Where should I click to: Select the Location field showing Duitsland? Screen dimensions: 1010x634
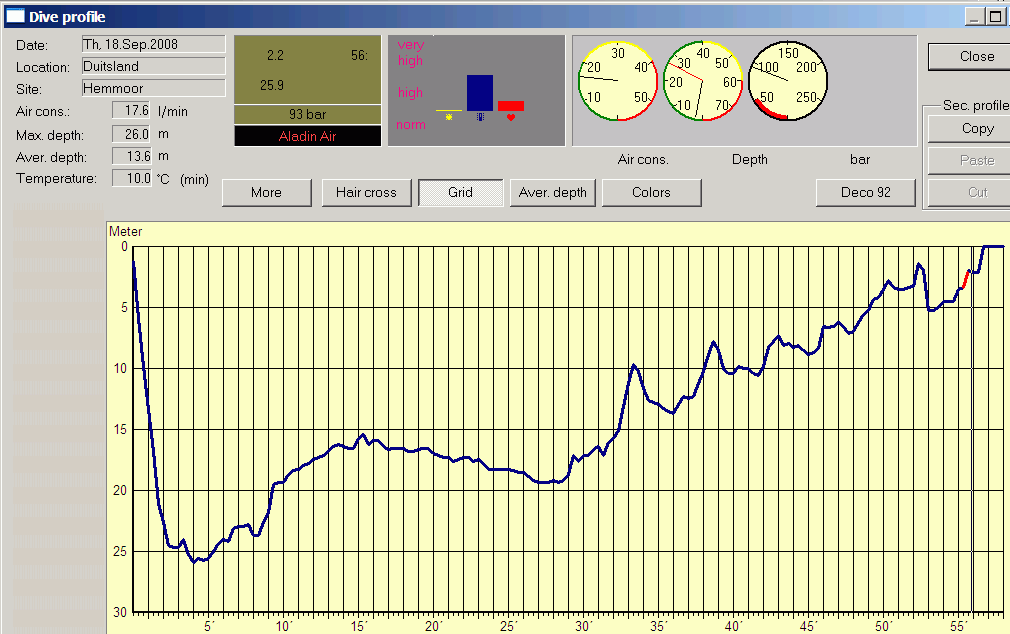(x=154, y=66)
